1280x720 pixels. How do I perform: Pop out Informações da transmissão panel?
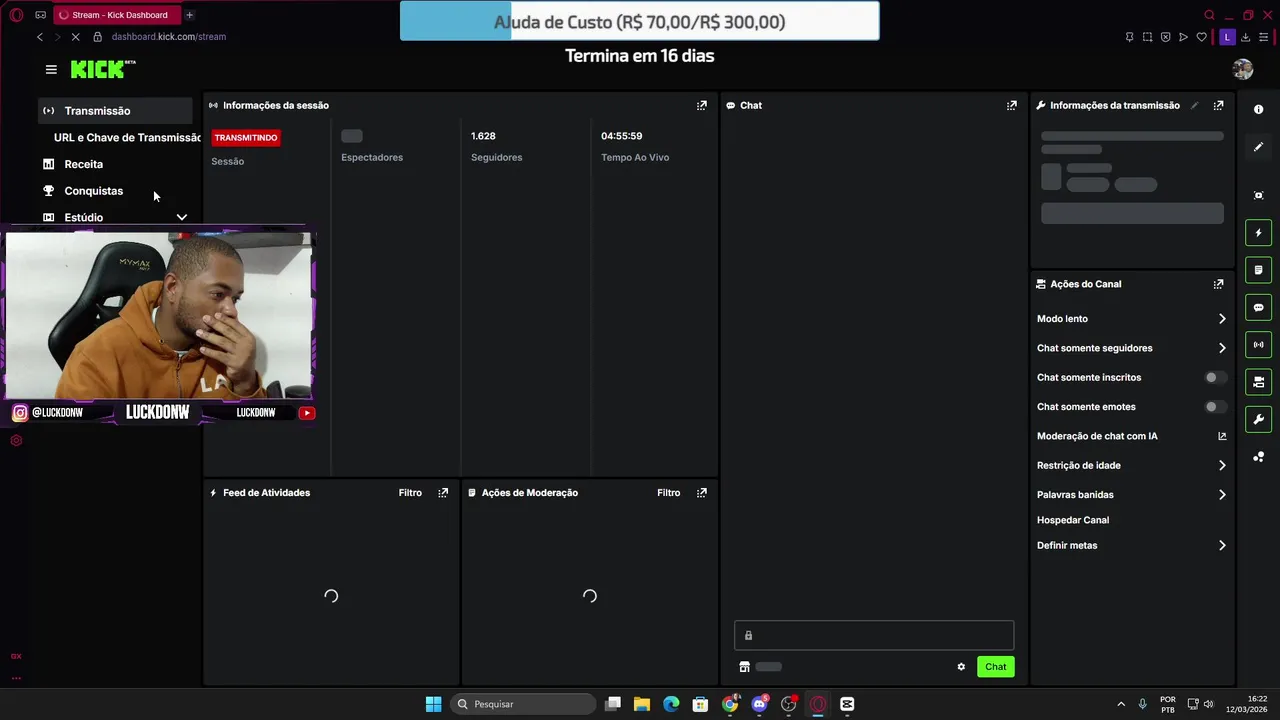pos(1218,105)
